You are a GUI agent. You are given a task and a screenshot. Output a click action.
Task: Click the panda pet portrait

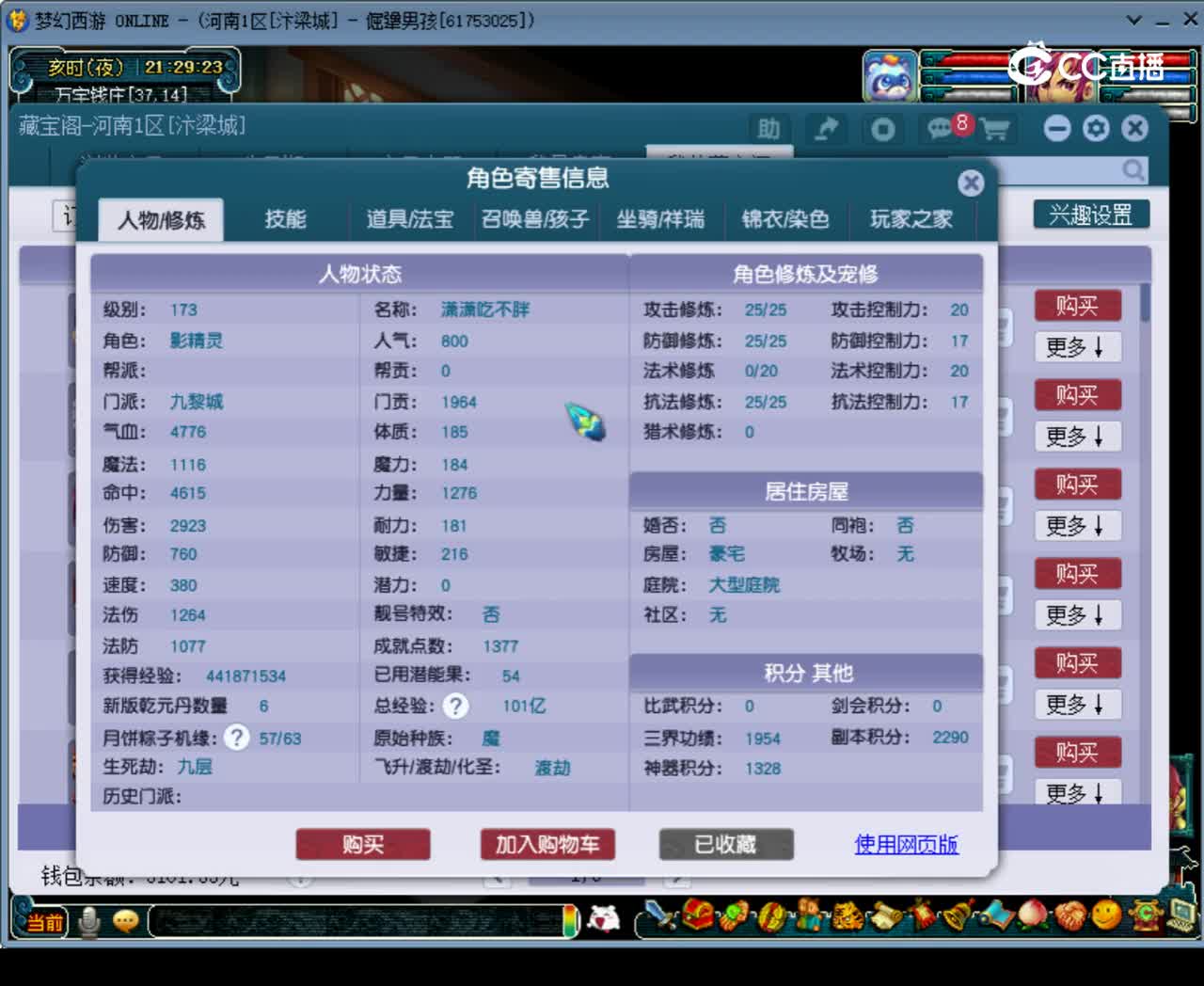tap(890, 76)
